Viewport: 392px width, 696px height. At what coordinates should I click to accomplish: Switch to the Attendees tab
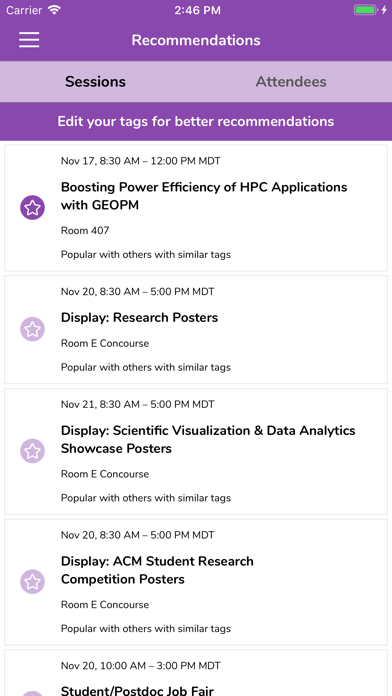[291, 82]
